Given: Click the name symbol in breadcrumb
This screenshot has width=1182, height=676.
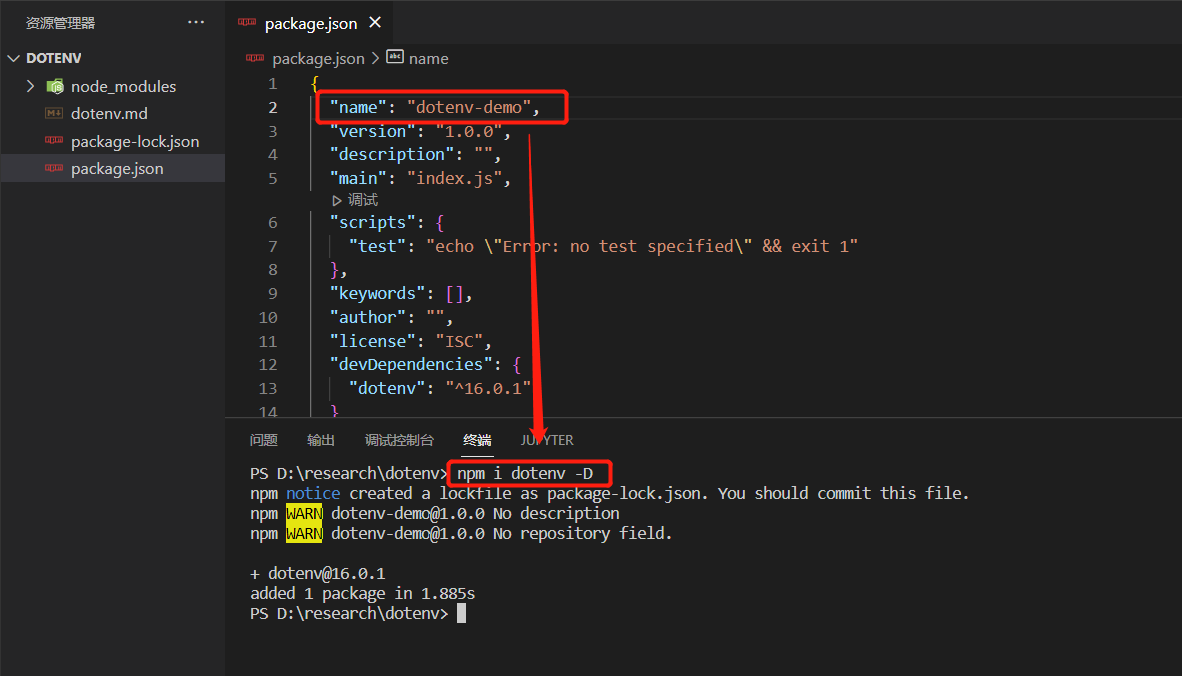Looking at the screenshot, I should click(428, 59).
